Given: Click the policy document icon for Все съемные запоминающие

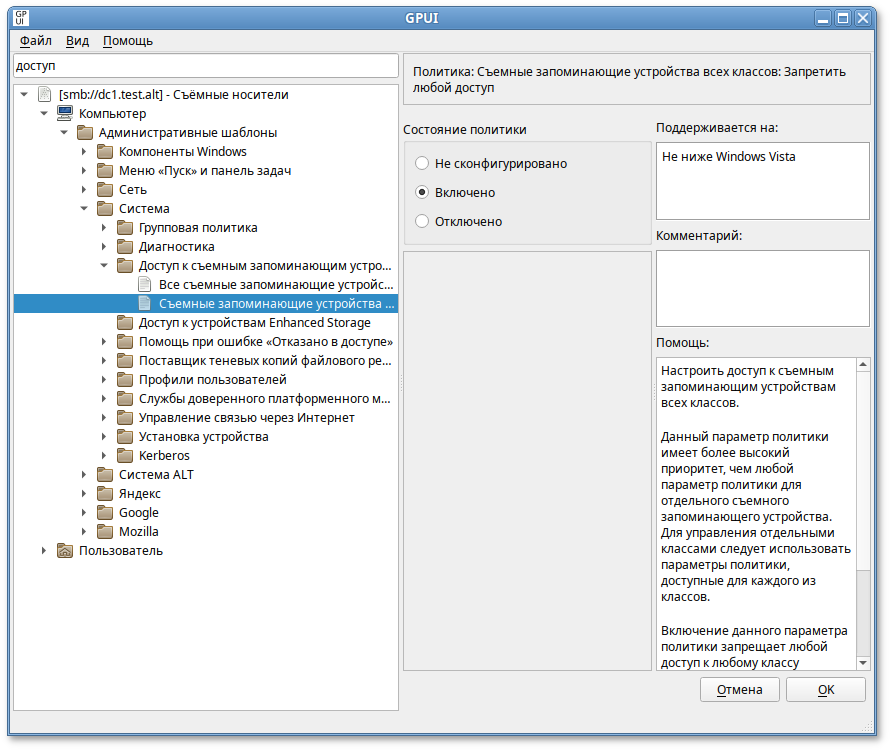Looking at the screenshot, I should (145, 285).
